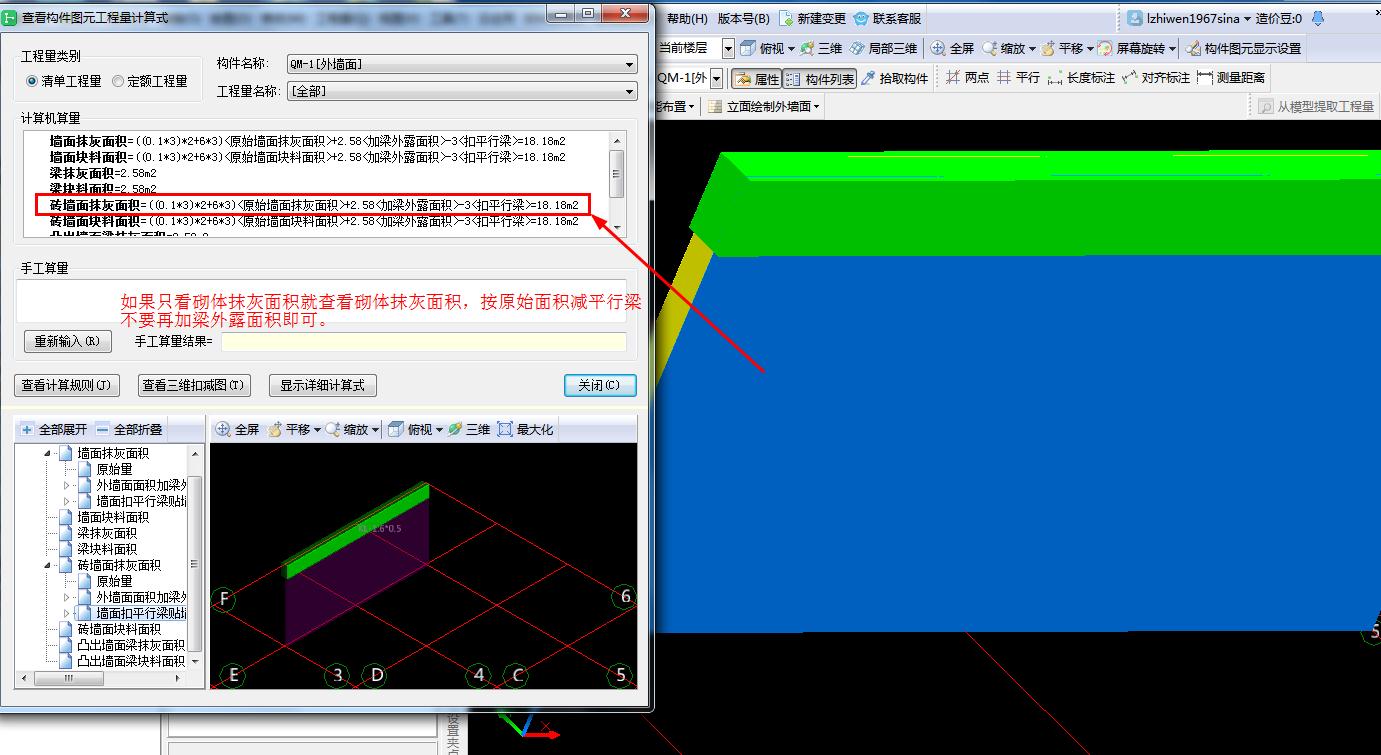
Task: Click 全部折叠 to collapse all tree nodes
Action: 129,429
